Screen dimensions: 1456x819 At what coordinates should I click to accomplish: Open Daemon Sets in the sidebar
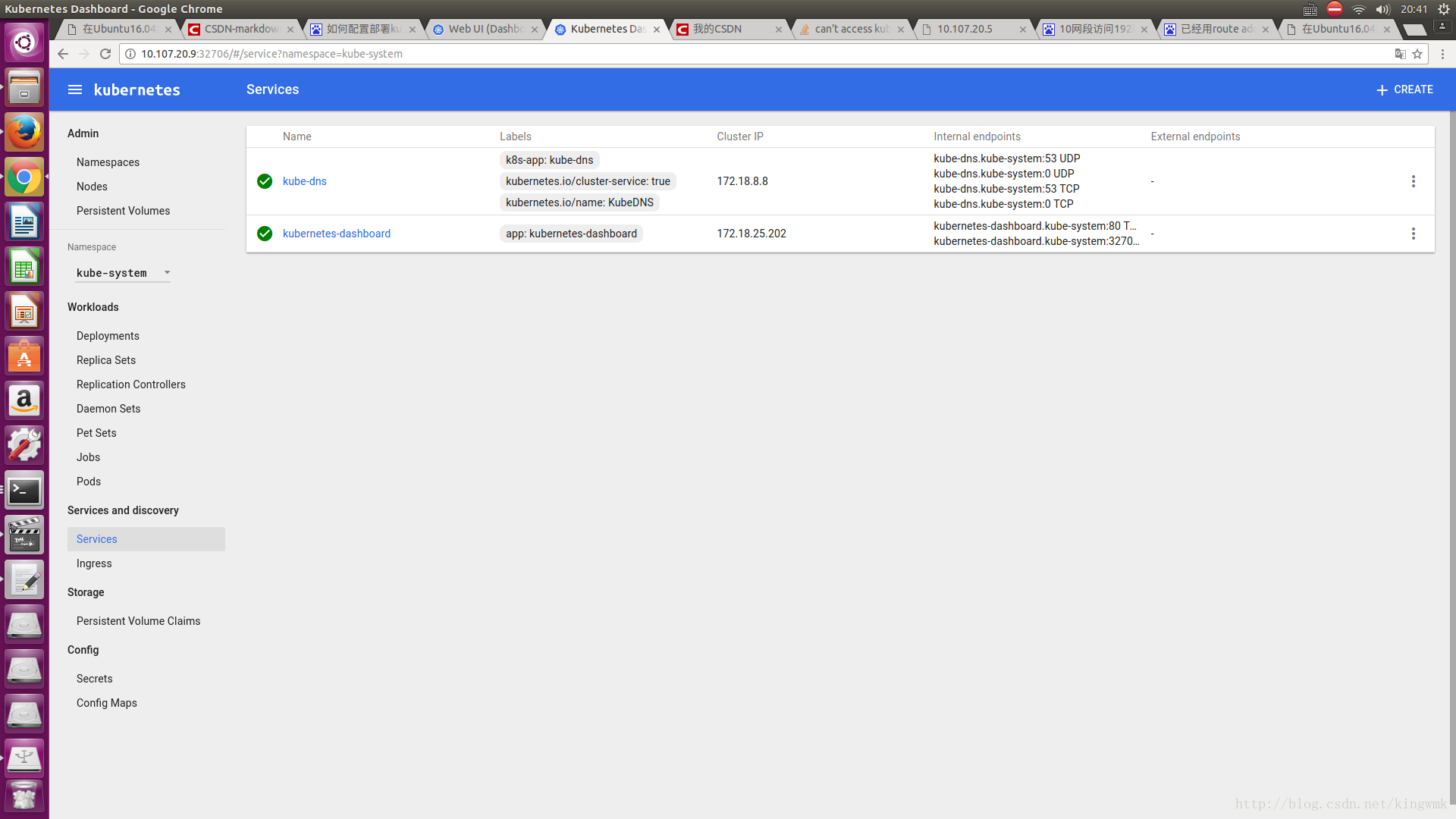pyautogui.click(x=108, y=409)
